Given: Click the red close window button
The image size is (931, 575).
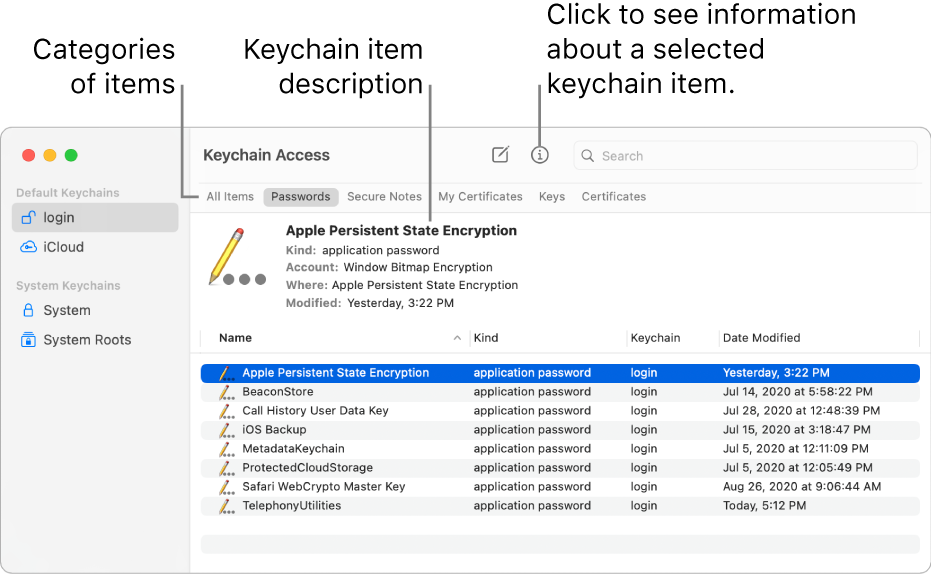Looking at the screenshot, I should [28, 155].
